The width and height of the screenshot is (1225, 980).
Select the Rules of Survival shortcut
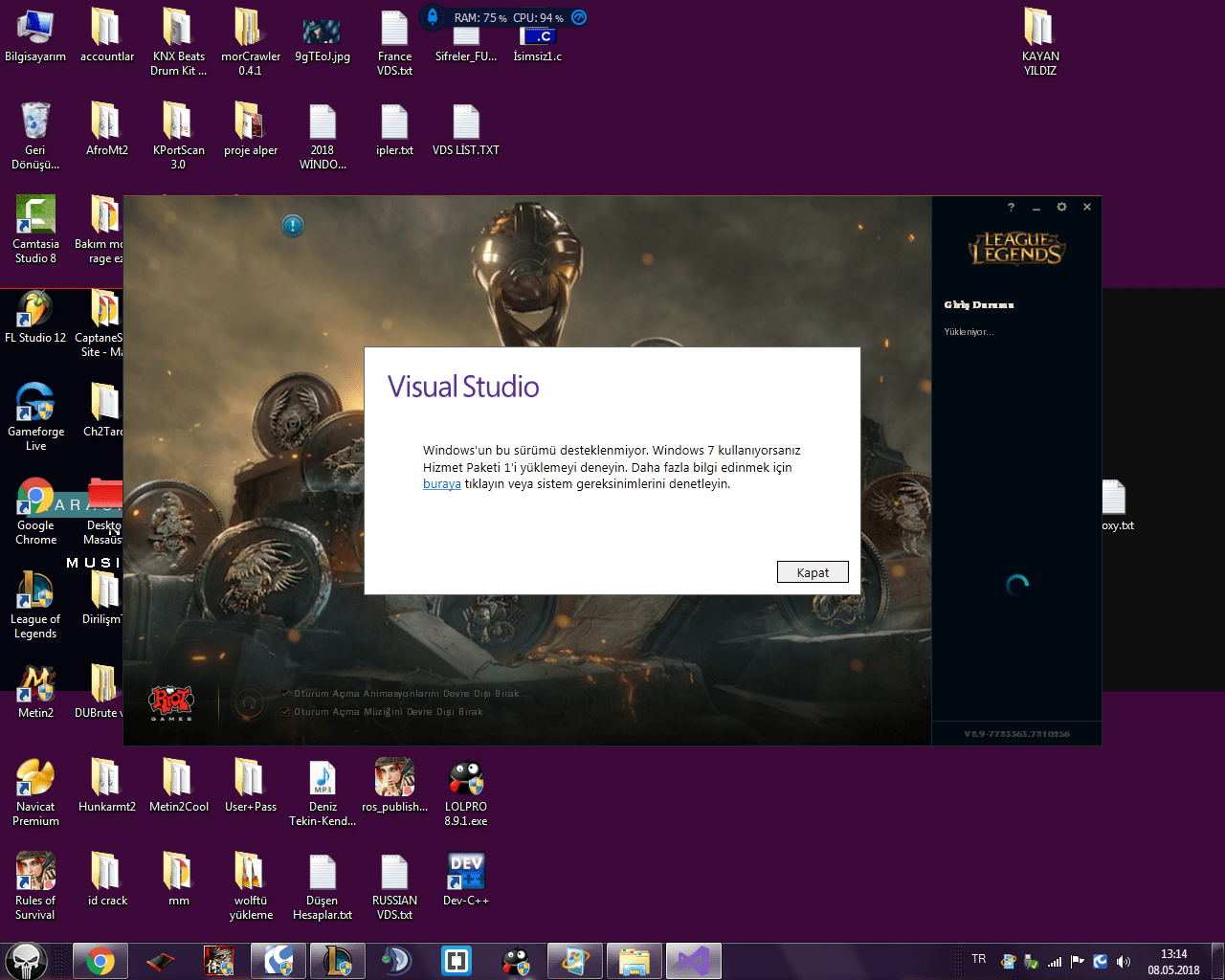[35, 886]
